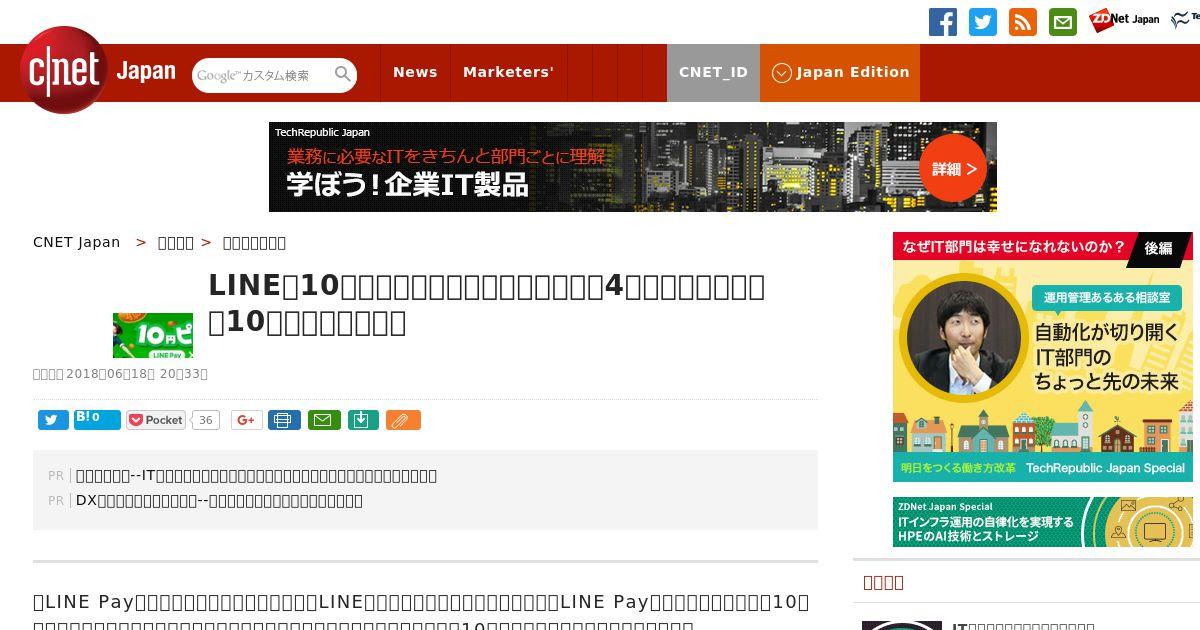Open the sidebar ad about 自動化が切り開く IT部門
Viewport: 1200px width, 630px height.
pyautogui.click(x=1043, y=357)
